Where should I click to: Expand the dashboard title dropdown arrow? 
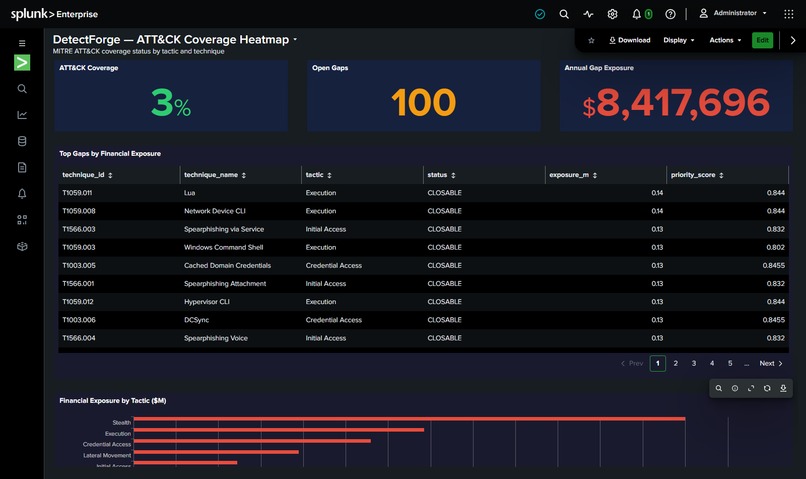[x=295, y=40]
